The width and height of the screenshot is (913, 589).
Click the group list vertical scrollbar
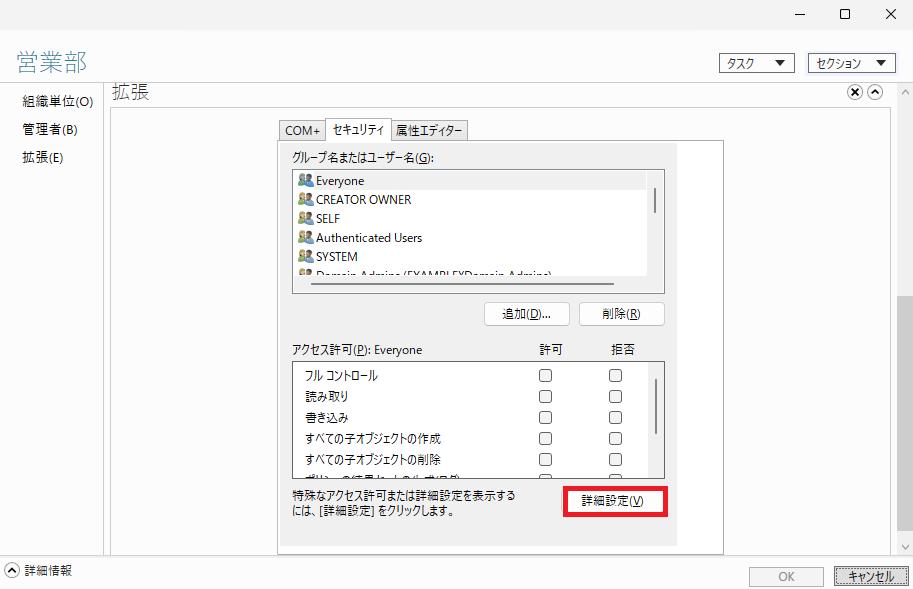[655, 200]
